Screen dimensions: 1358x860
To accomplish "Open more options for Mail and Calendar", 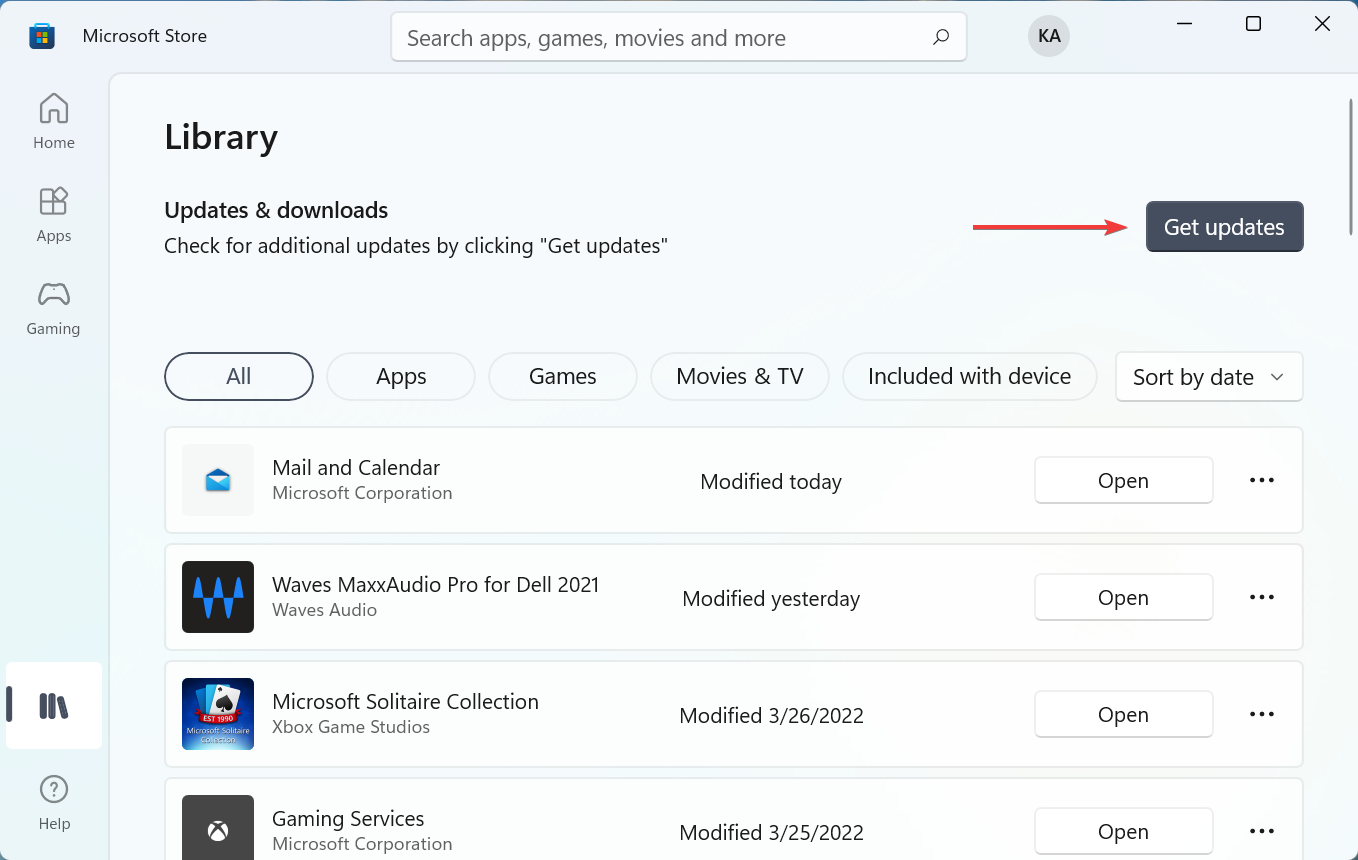I will point(1261,480).
